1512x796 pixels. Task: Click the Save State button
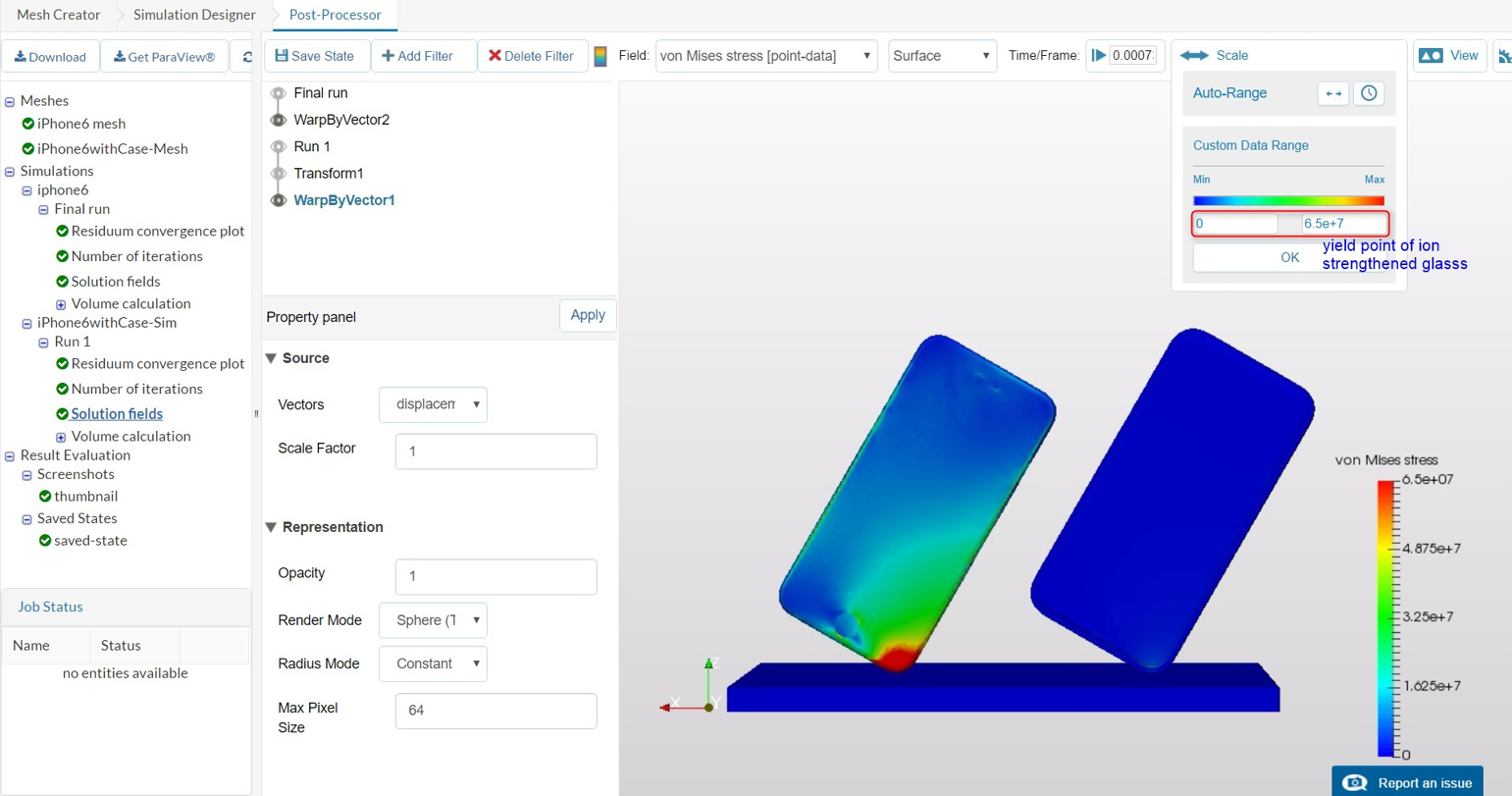[315, 56]
